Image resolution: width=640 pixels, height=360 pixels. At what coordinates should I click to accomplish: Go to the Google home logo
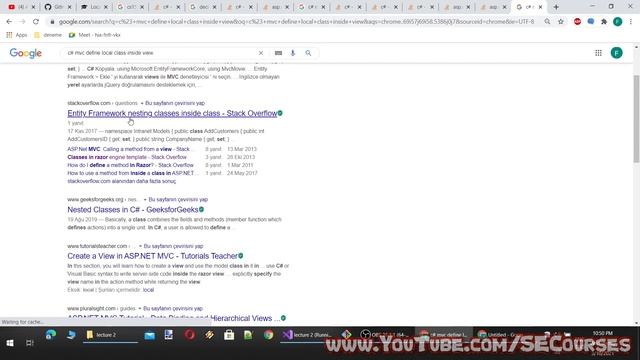click(26, 53)
